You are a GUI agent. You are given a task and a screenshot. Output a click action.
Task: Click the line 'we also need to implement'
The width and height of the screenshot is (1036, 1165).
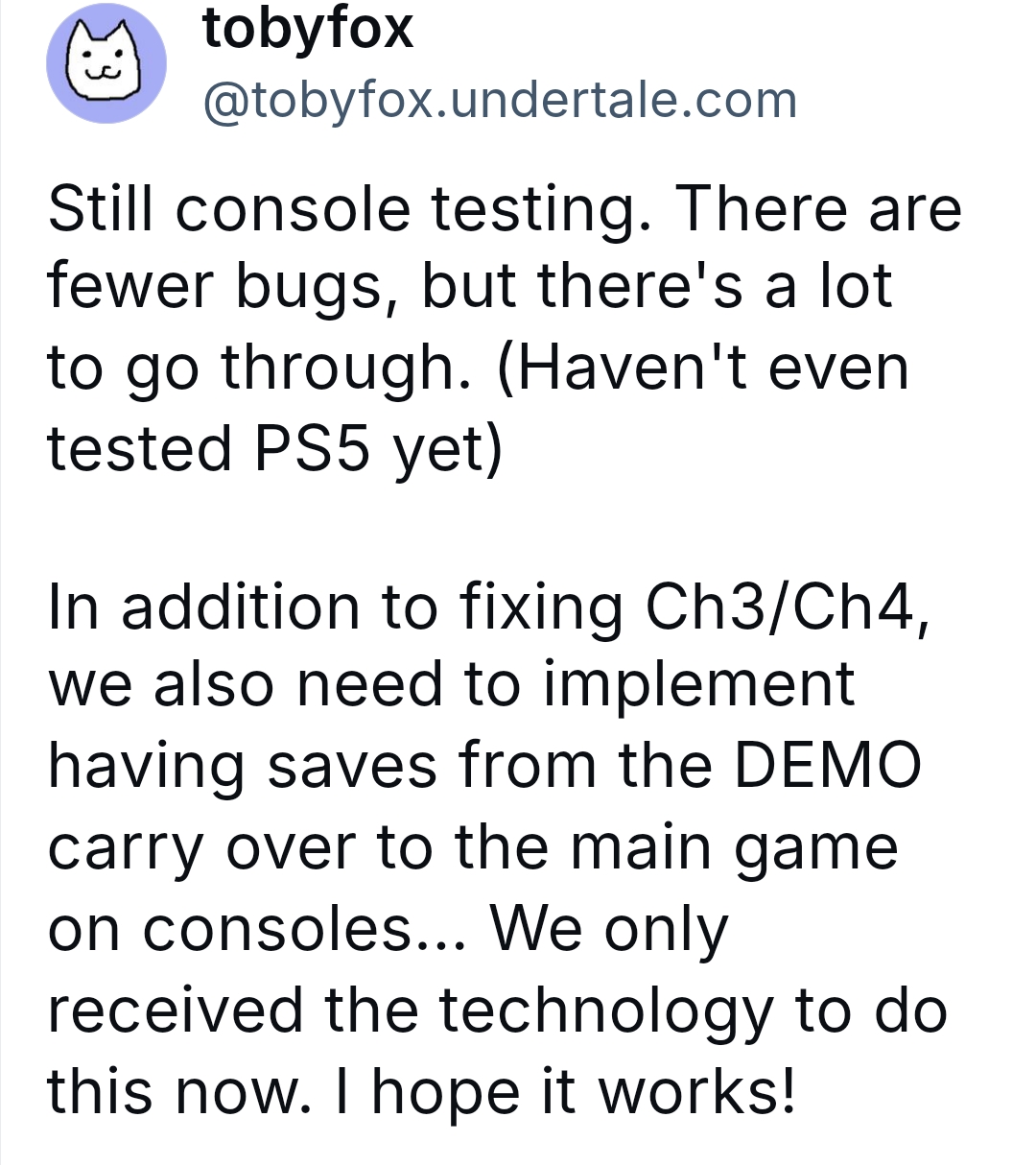pyautogui.click(x=451, y=687)
